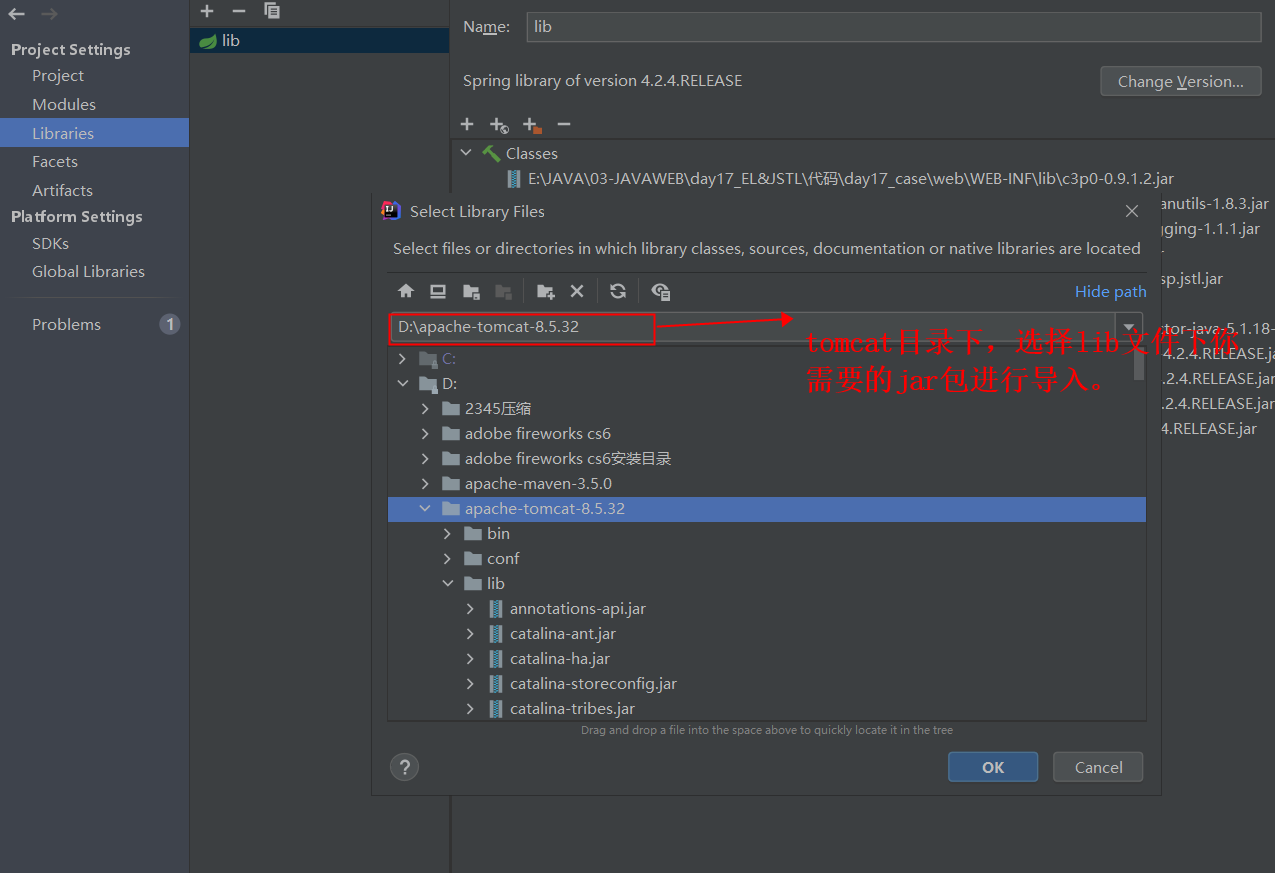Remove the selected library

pyautogui.click(x=238, y=11)
